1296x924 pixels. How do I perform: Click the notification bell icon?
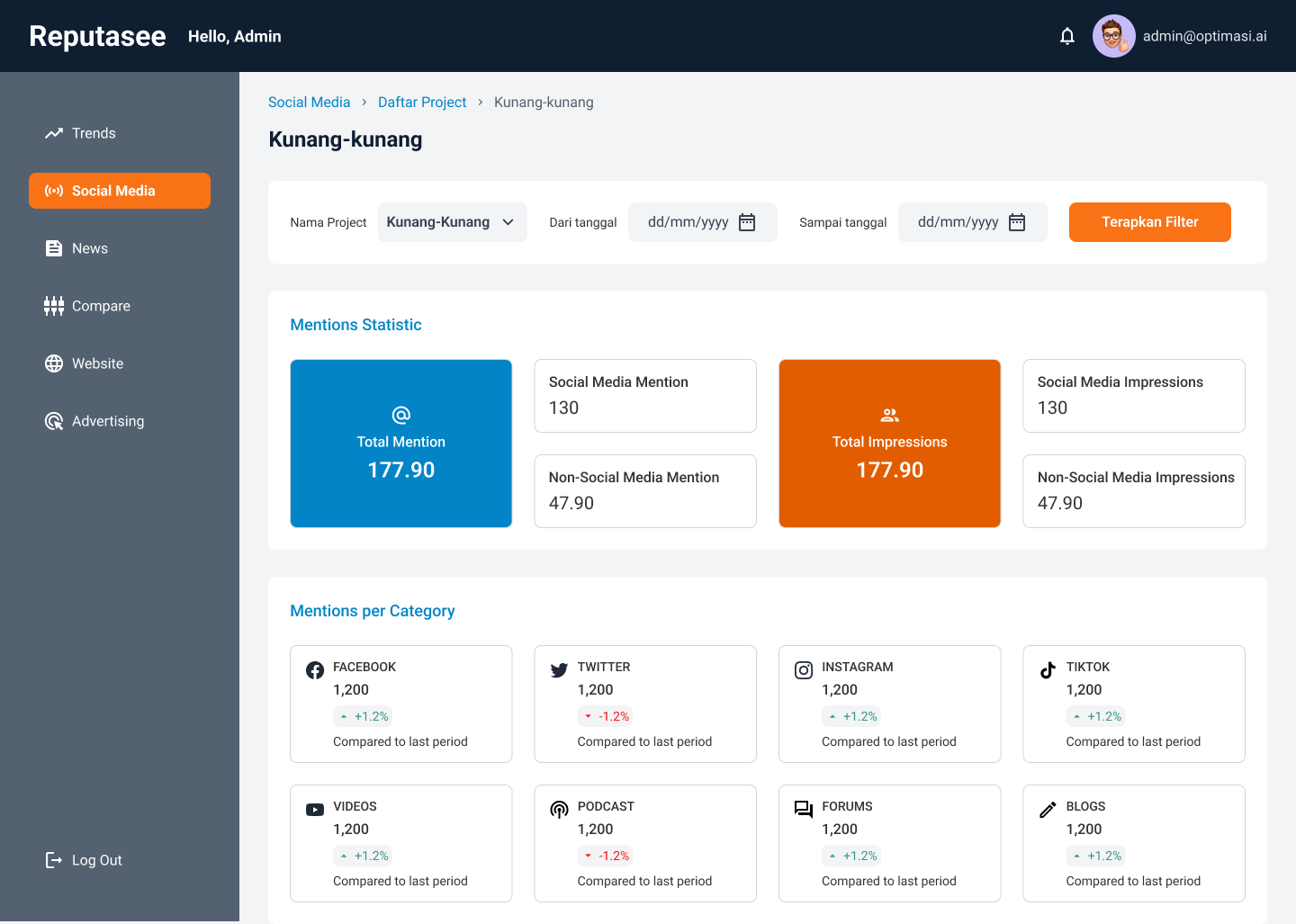(1067, 36)
